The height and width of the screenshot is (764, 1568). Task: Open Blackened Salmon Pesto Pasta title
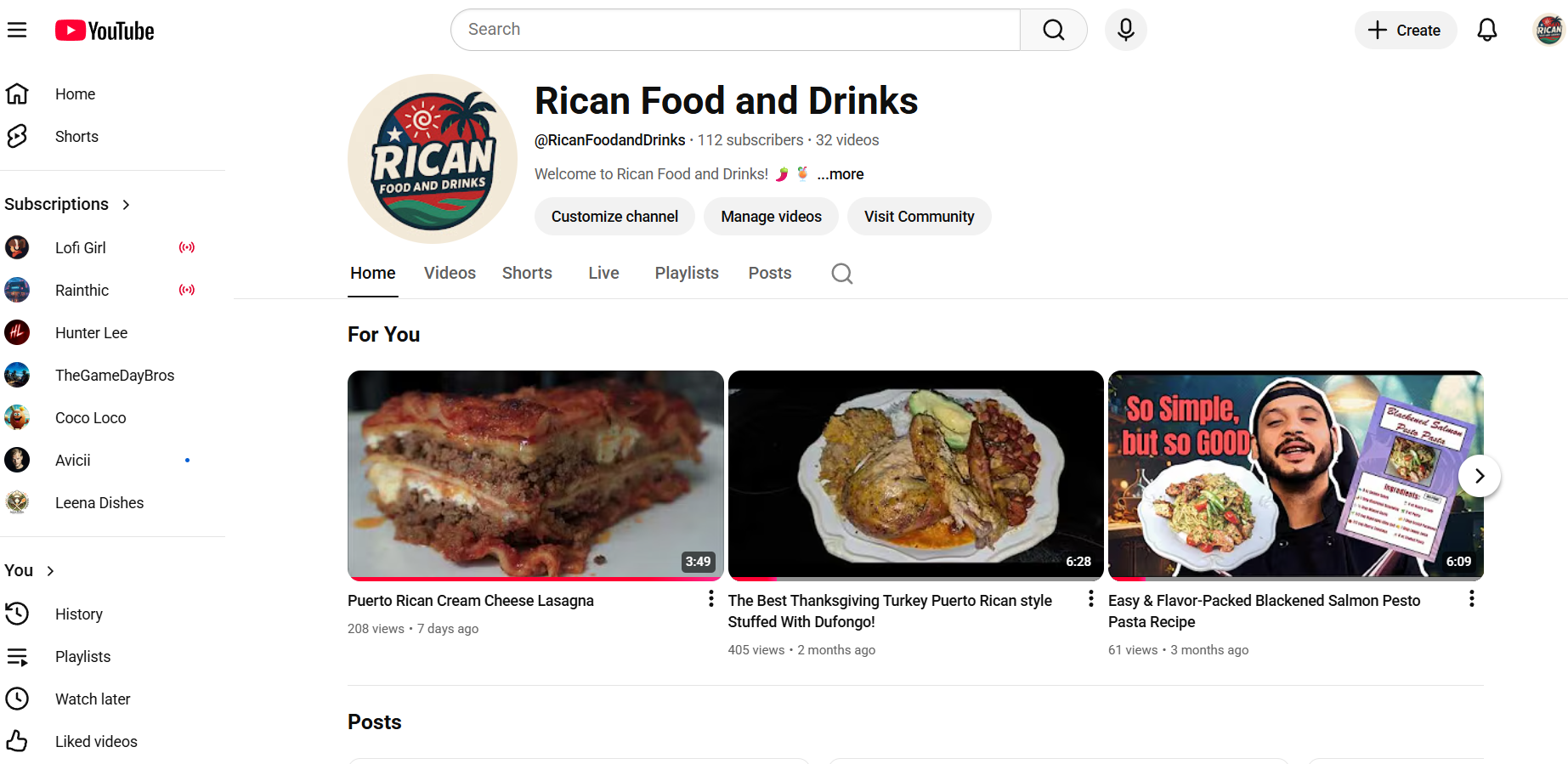tap(1265, 611)
